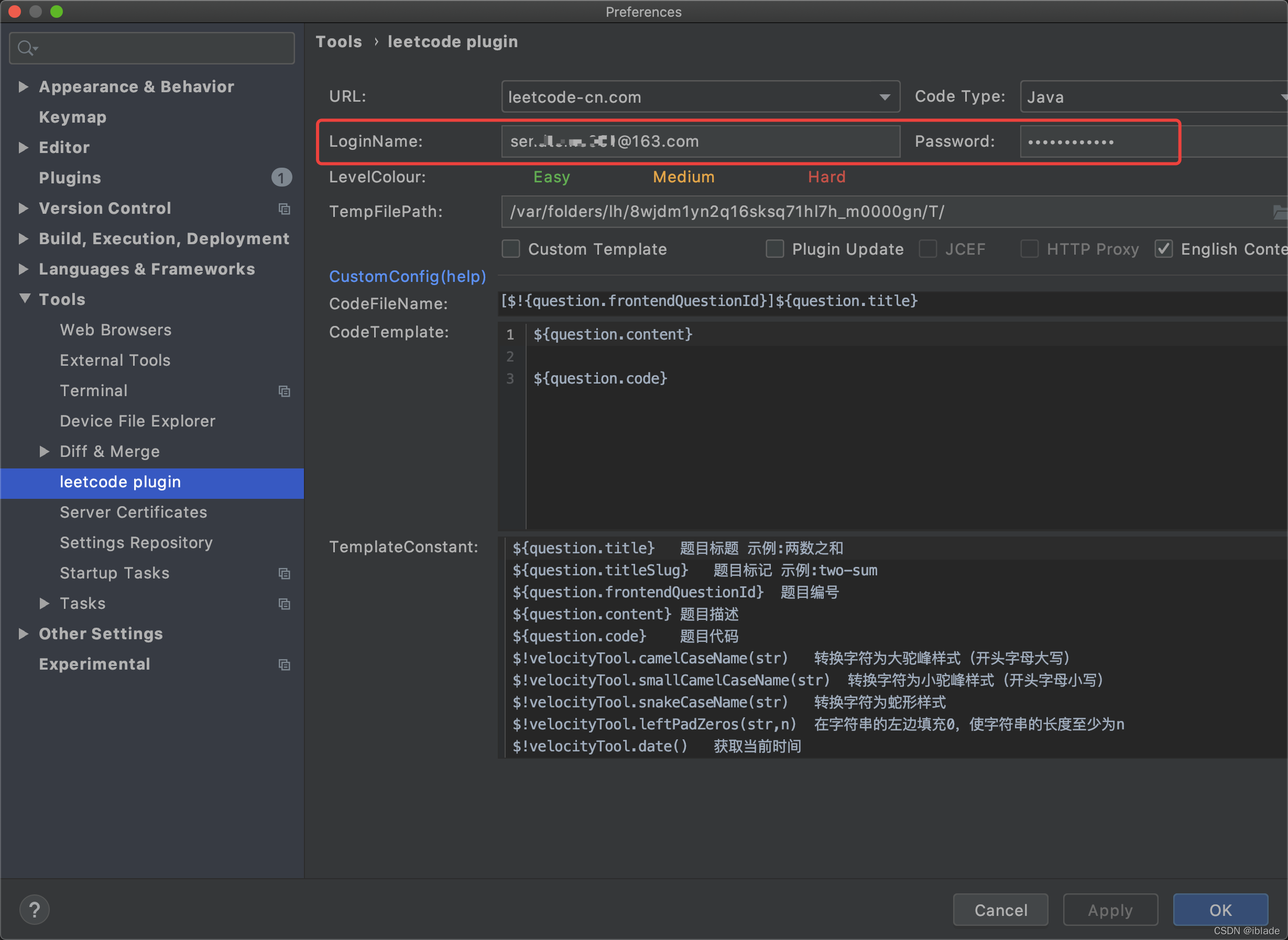Image resolution: width=1288 pixels, height=940 pixels.
Task: Click the search magnifier icon in sidebar
Action: (25, 48)
